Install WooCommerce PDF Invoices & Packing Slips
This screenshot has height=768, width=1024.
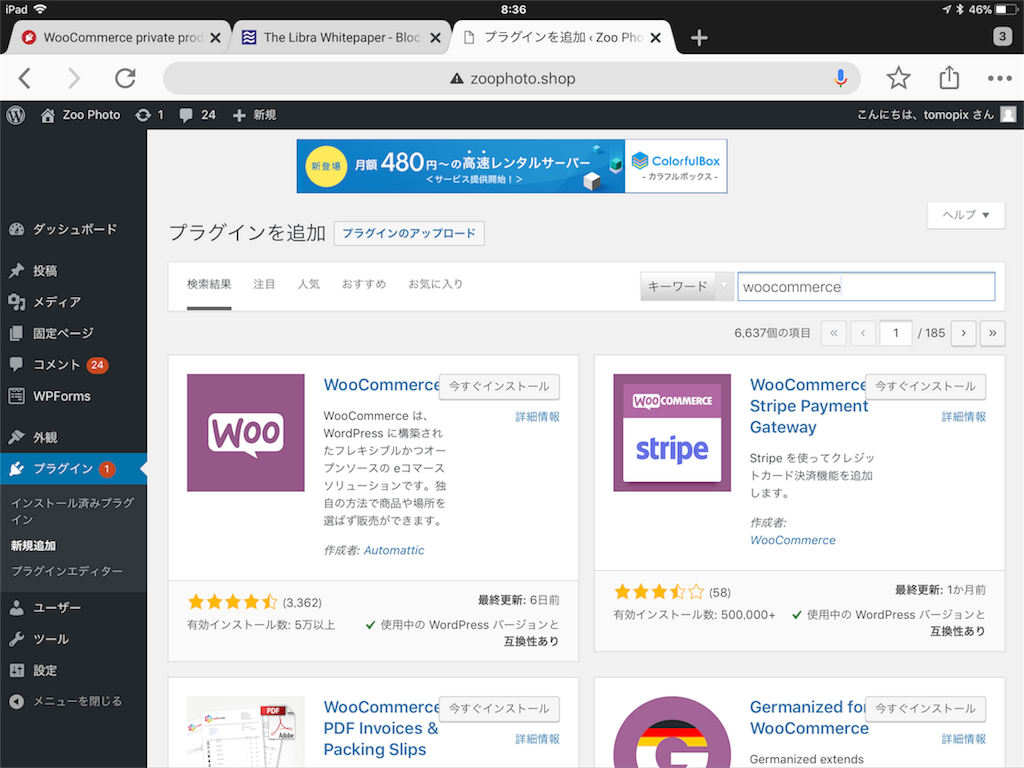499,709
